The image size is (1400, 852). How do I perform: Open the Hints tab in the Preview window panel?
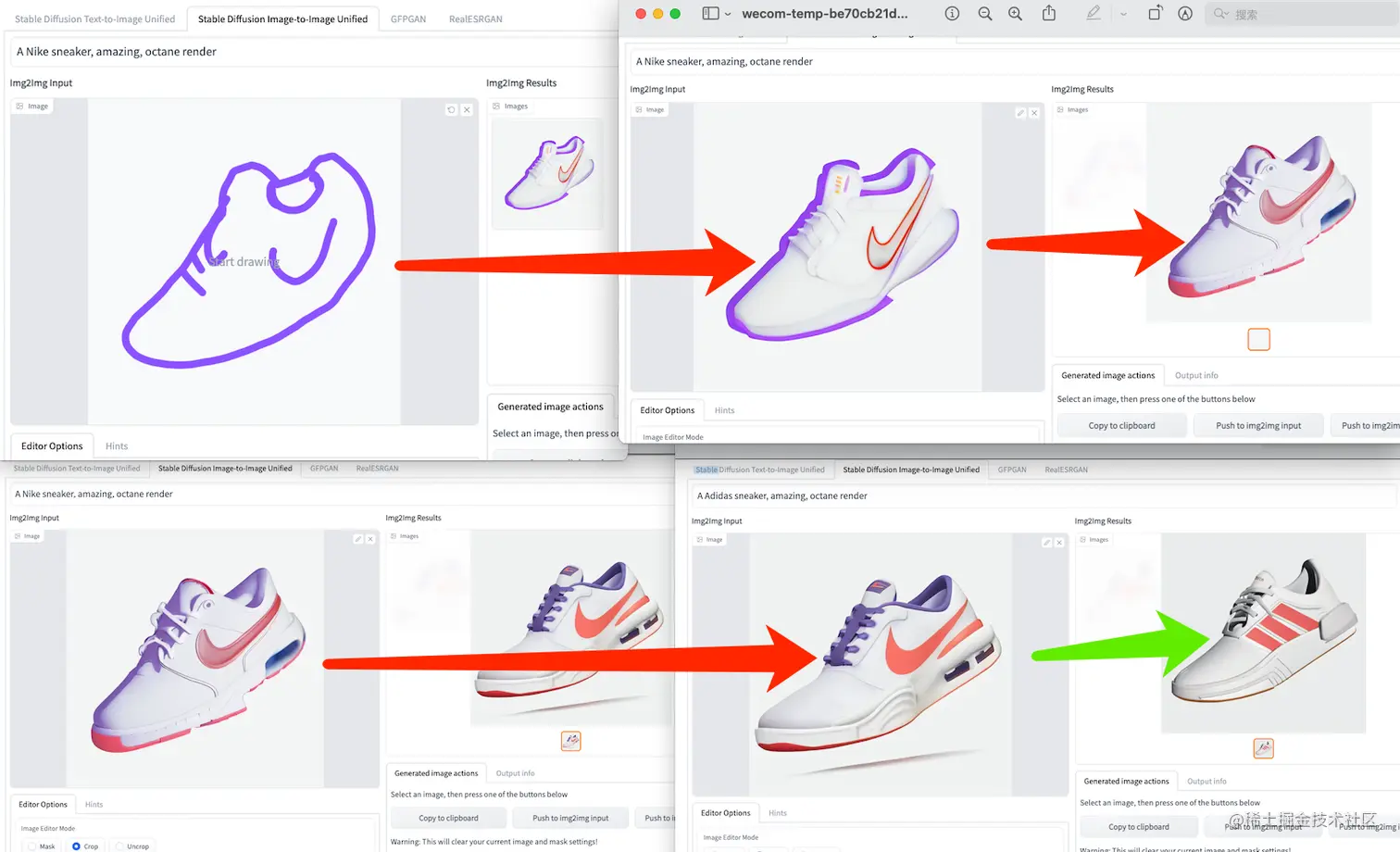(x=724, y=410)
